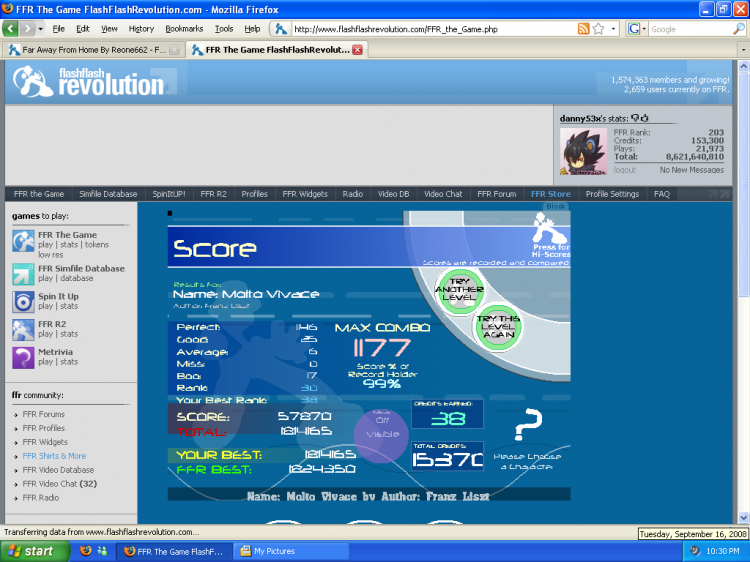Open FFR Widgets nav item
This screenshot has height=562, width=750.
click(305, 194)
